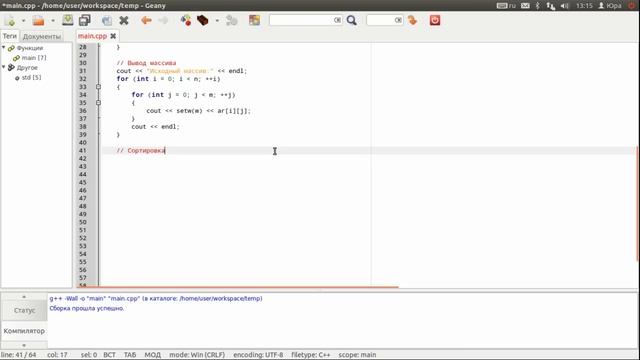640x360 pixels.
Task: Place cursor on the Сортировка comment line
Action: point(141,150)
